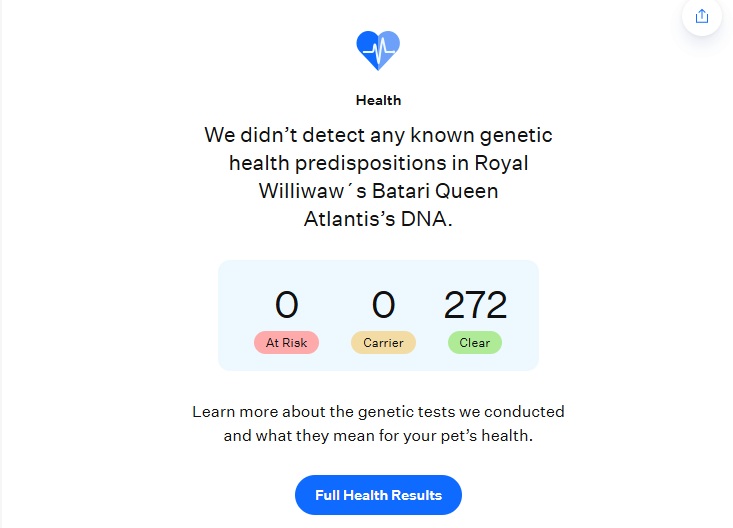Click the zero count above At Risk
Image resolution: width=733 pixels, height=528 pixels.
pos(286,305)
